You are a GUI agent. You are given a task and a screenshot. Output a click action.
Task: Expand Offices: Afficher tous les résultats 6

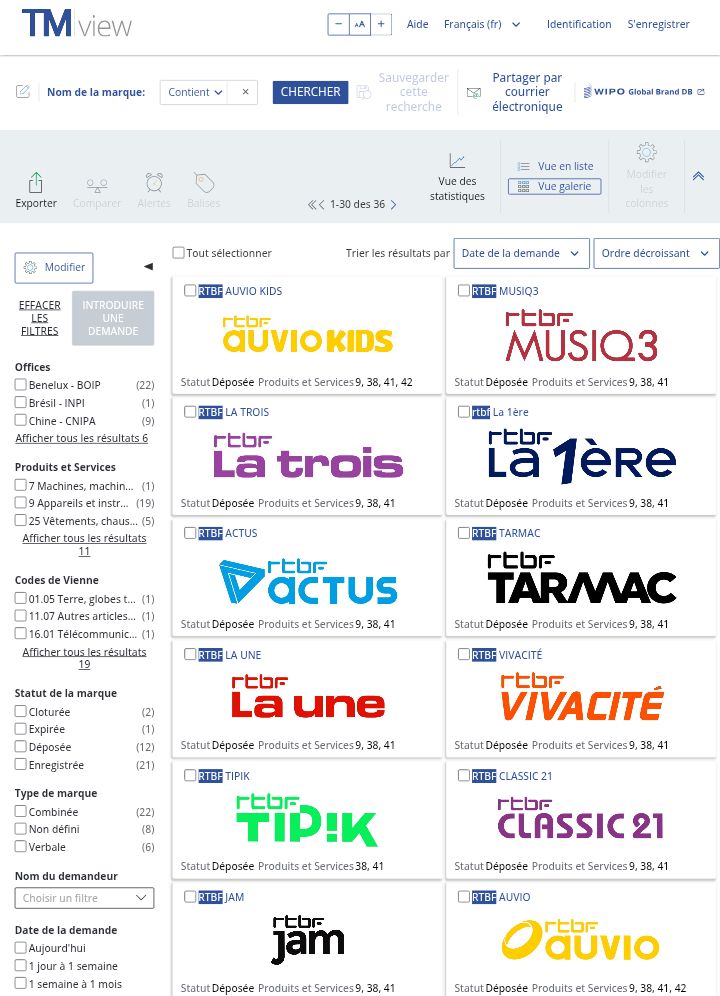81,438
